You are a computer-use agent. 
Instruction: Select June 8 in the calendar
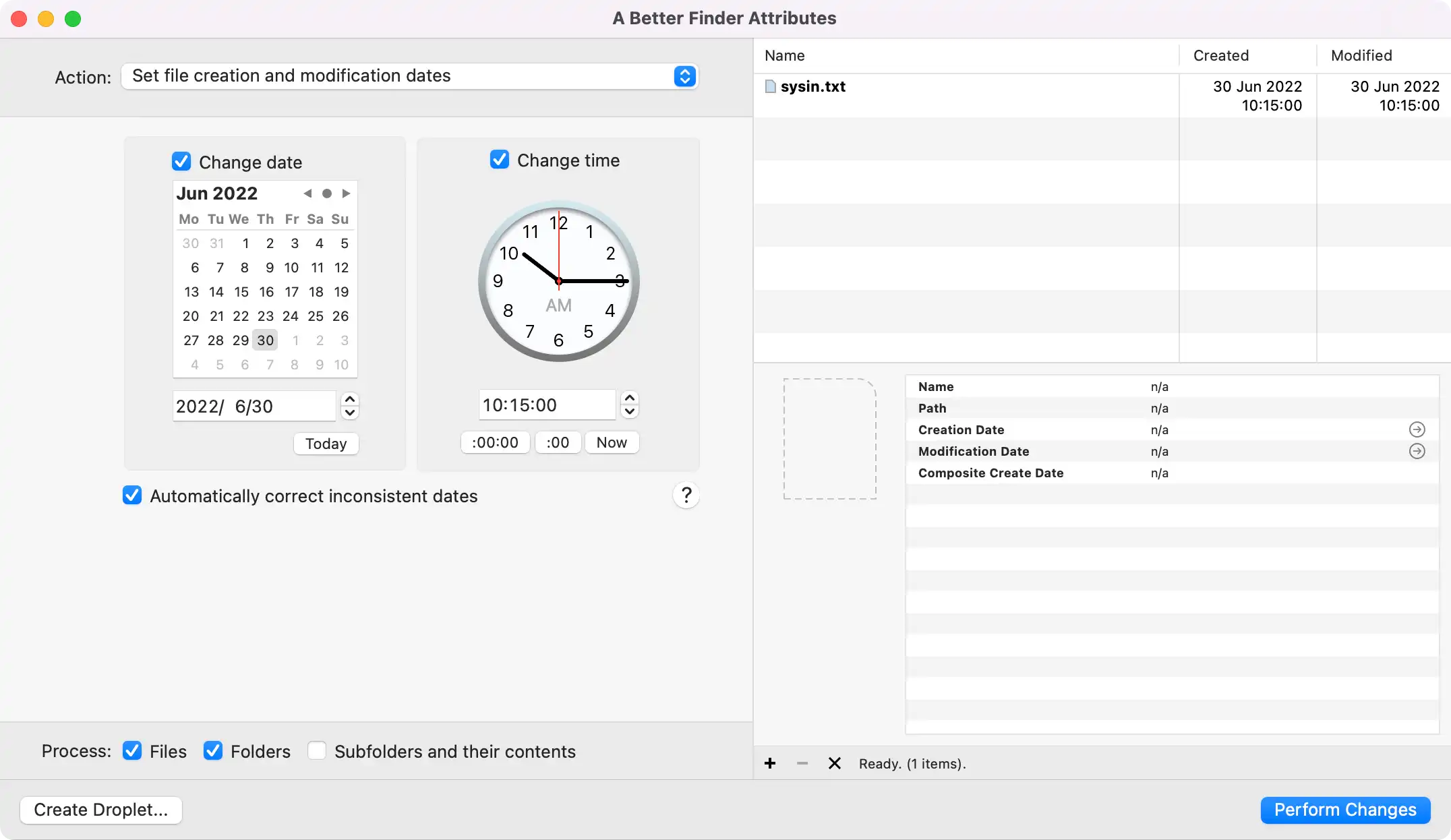(x=245, y=268)
